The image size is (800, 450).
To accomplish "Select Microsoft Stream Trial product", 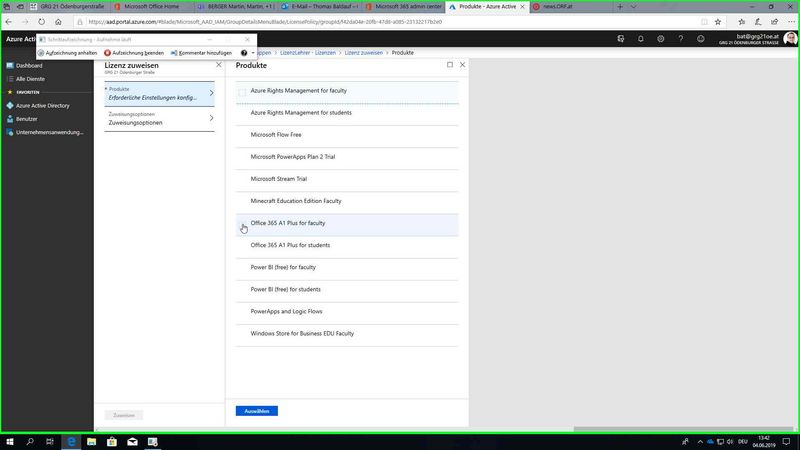I will 347,179.
